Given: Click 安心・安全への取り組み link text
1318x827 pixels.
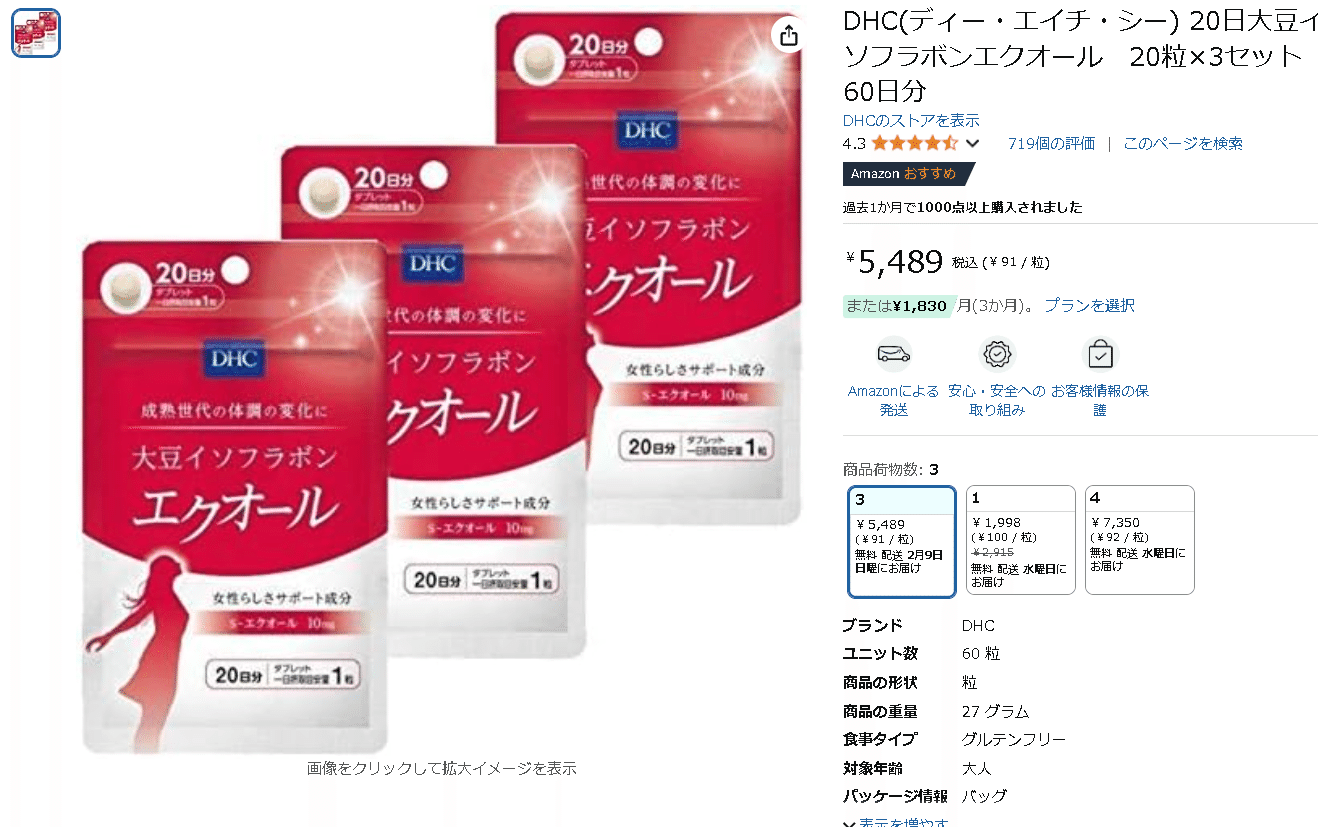Looking at the screenshot, I should [997, 400].
